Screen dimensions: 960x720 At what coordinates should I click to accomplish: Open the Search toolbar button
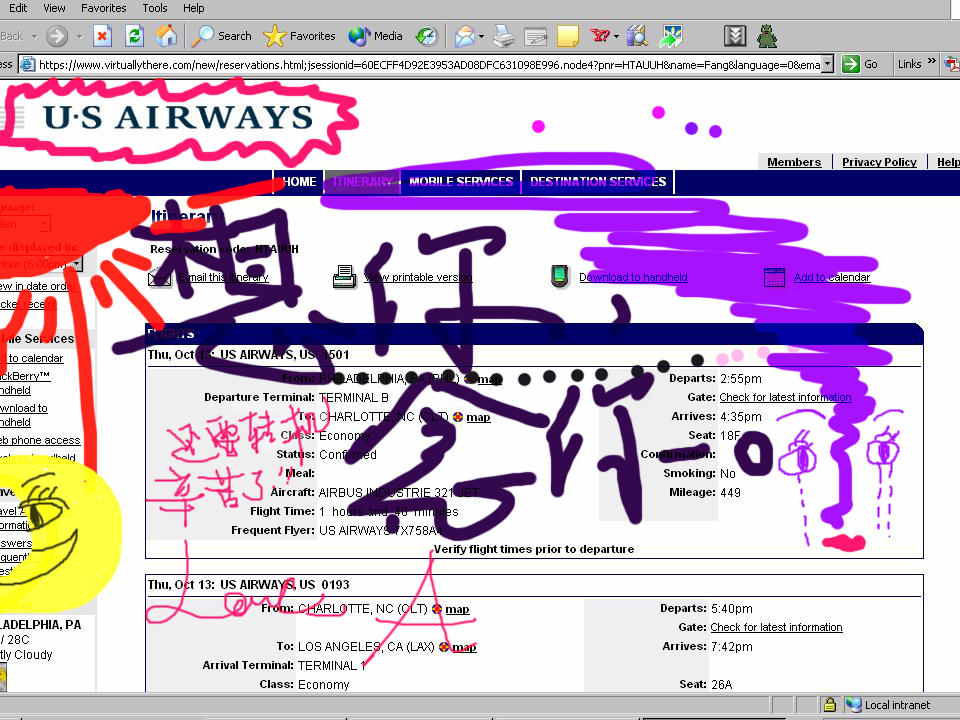click(x=221, y=36)
